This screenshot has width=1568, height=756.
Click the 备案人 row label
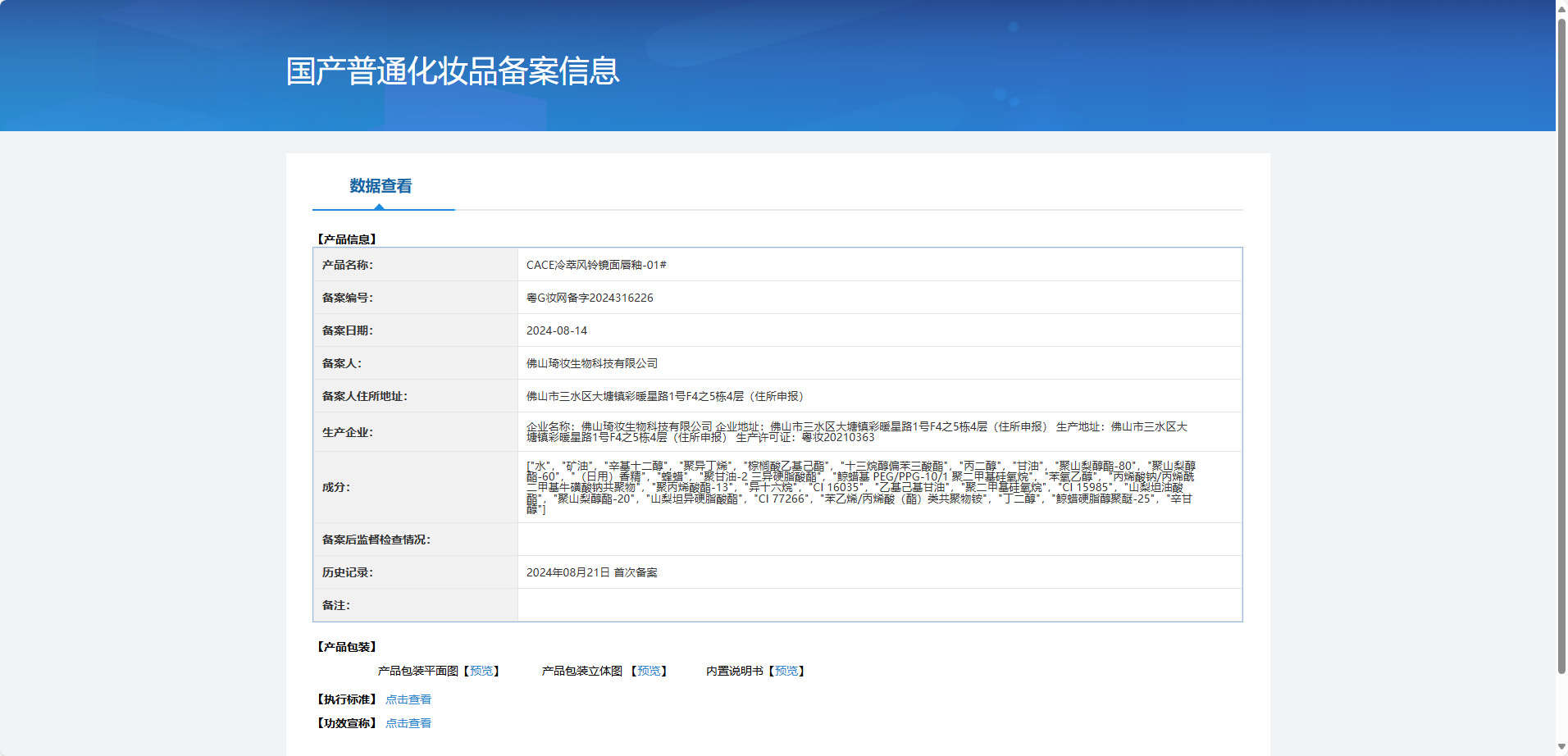pyautogui.click(x=341, y=363)
